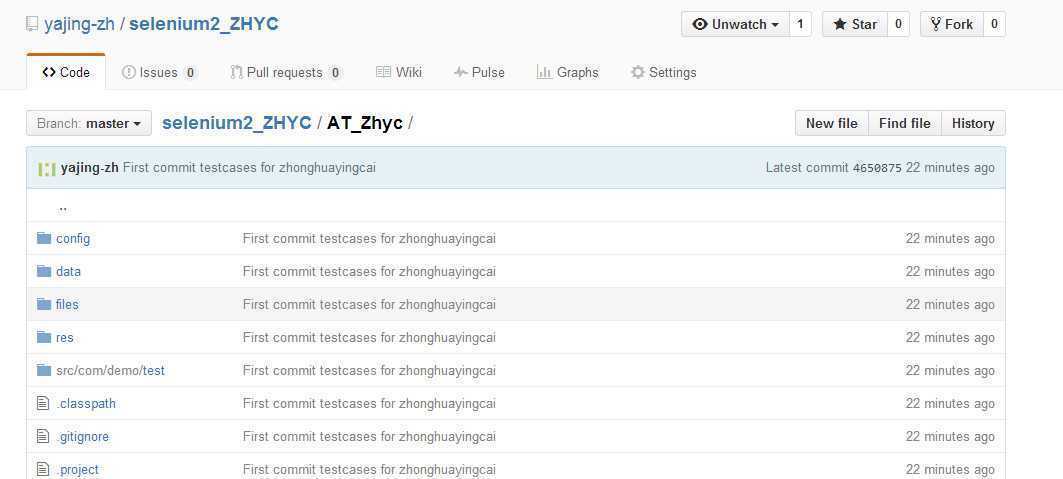Open the files folder name link
The width and height of the screenshot is (1063, 479).
[x=67, y=304]
